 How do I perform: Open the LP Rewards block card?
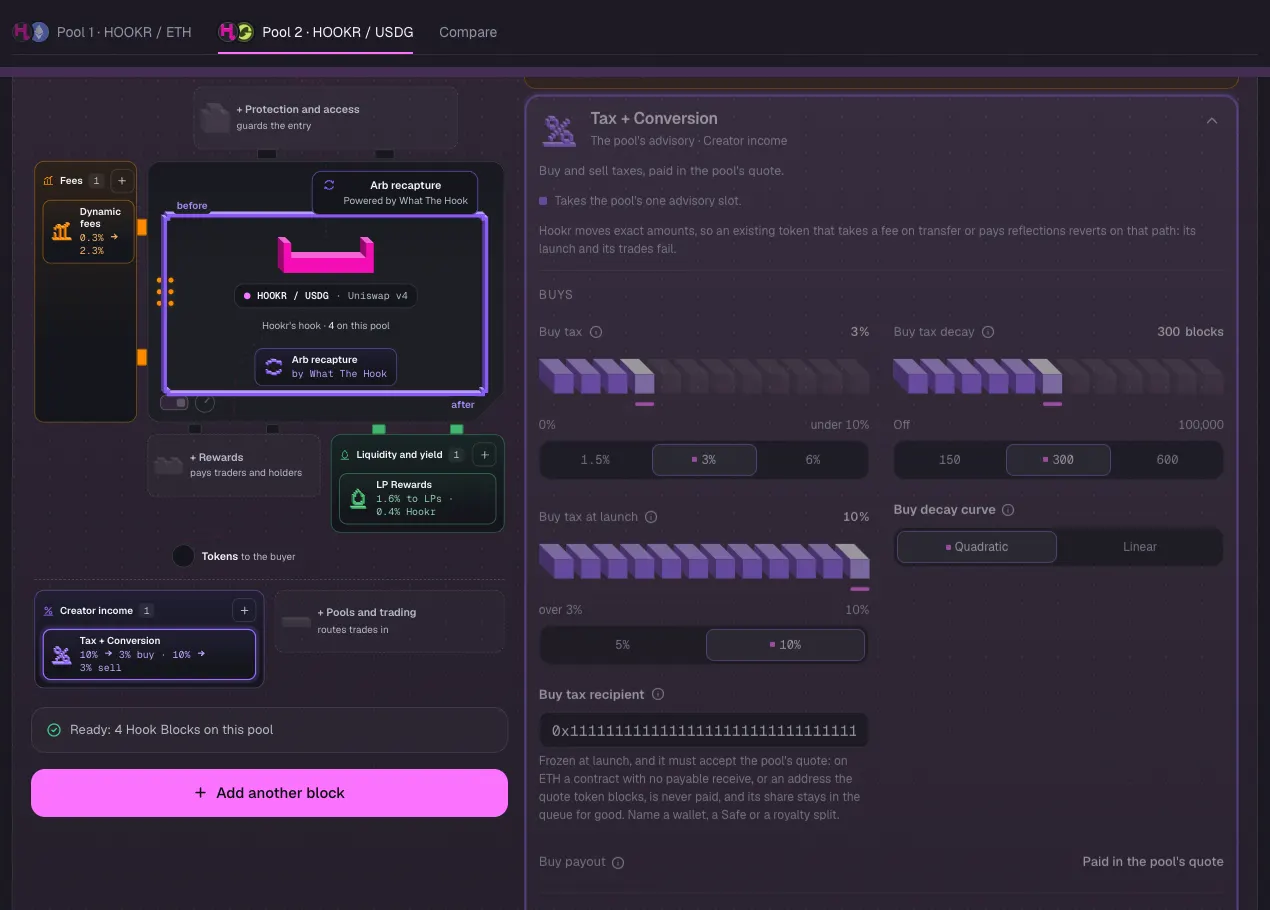418,498
